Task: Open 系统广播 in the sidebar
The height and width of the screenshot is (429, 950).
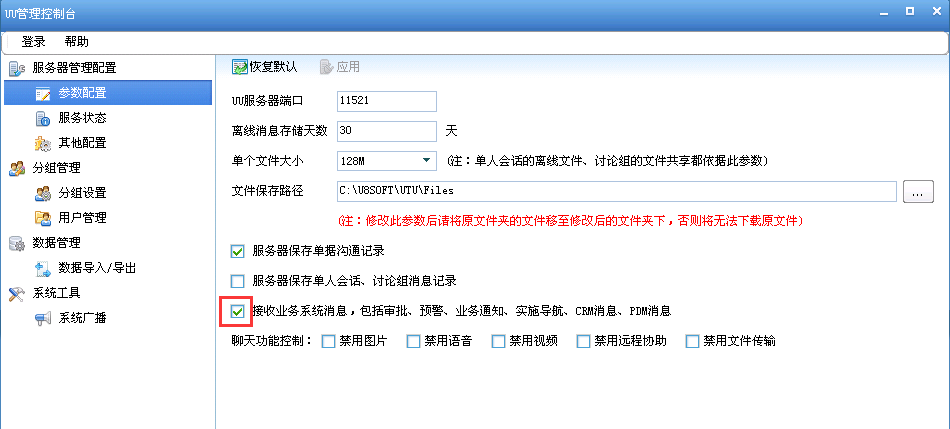Action: 82,318
